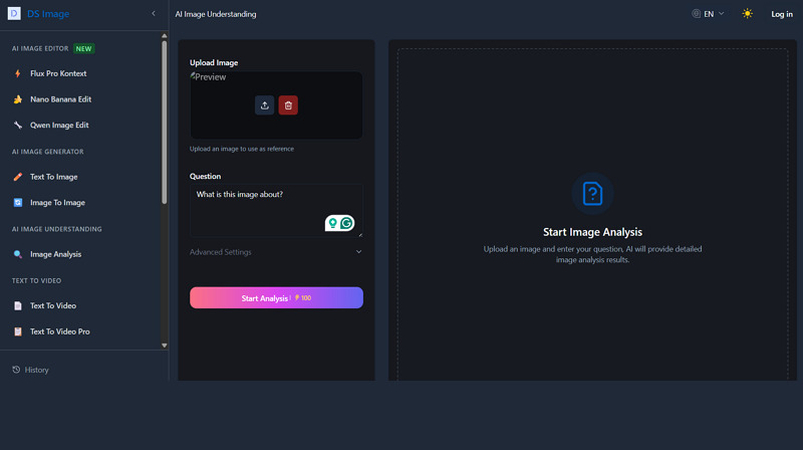Click the DS Image logo icon
803x450 pixels.
click(x=14, y=13)
